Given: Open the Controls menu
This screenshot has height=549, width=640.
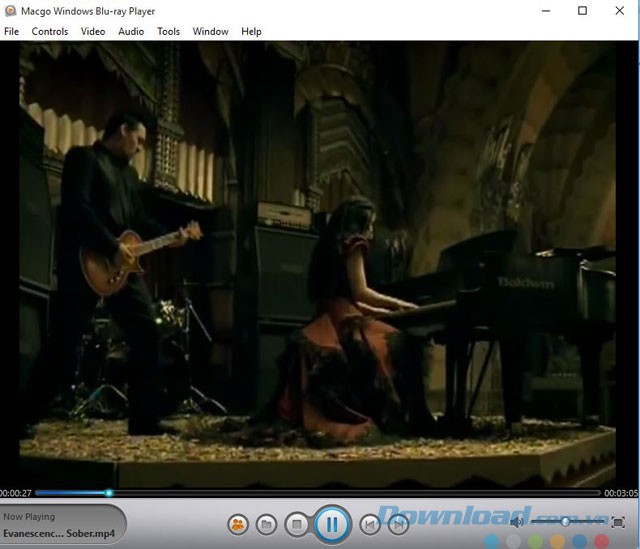Looking at the screenshot, I should coord(50,31).
